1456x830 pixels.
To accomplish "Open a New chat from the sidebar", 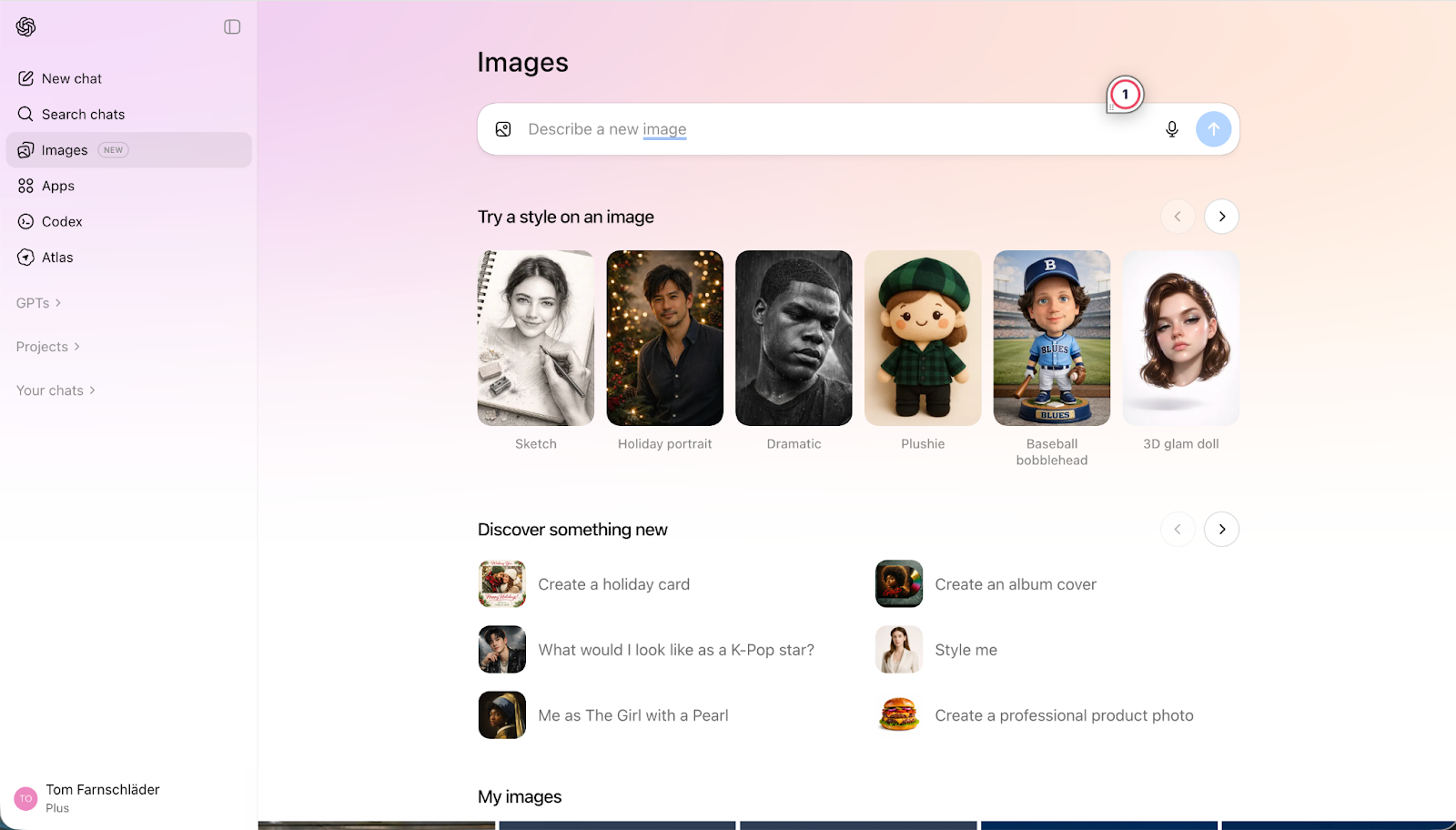I will 70,78.
